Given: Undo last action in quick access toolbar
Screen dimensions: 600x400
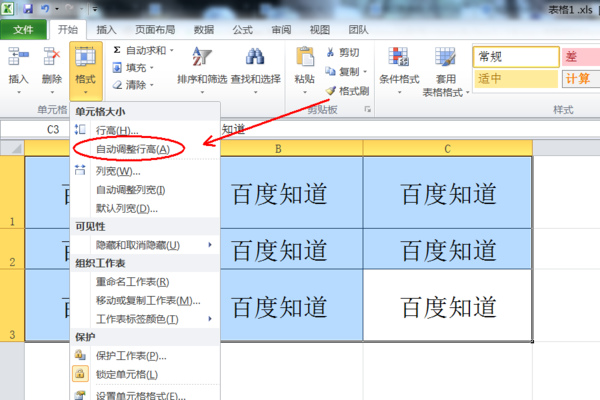Looking at the screenshot, I should tap(45, 8).
